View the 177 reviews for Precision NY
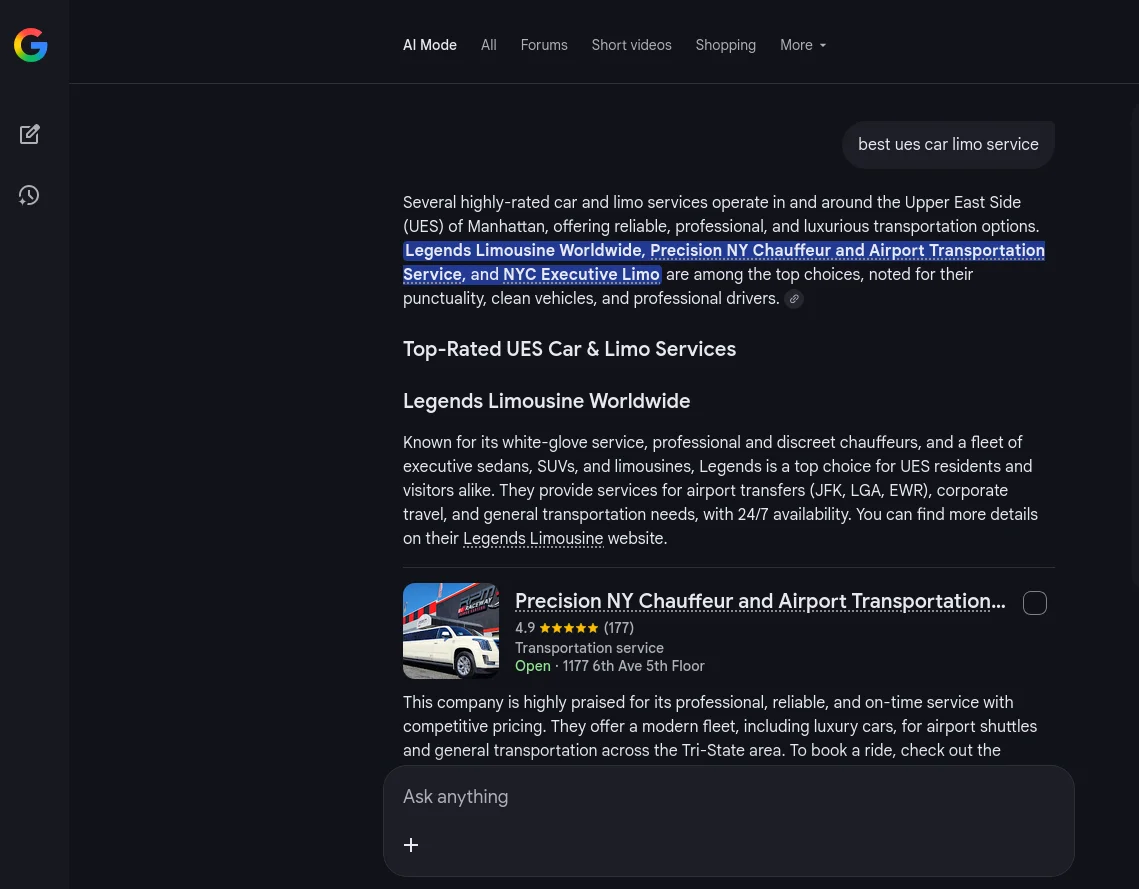 click(x=618, y=628)
